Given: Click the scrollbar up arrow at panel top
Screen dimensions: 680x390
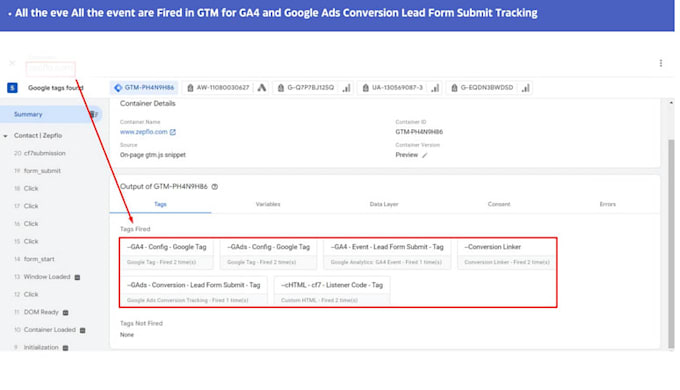Looking at the screenshot, I should point(671,103).
